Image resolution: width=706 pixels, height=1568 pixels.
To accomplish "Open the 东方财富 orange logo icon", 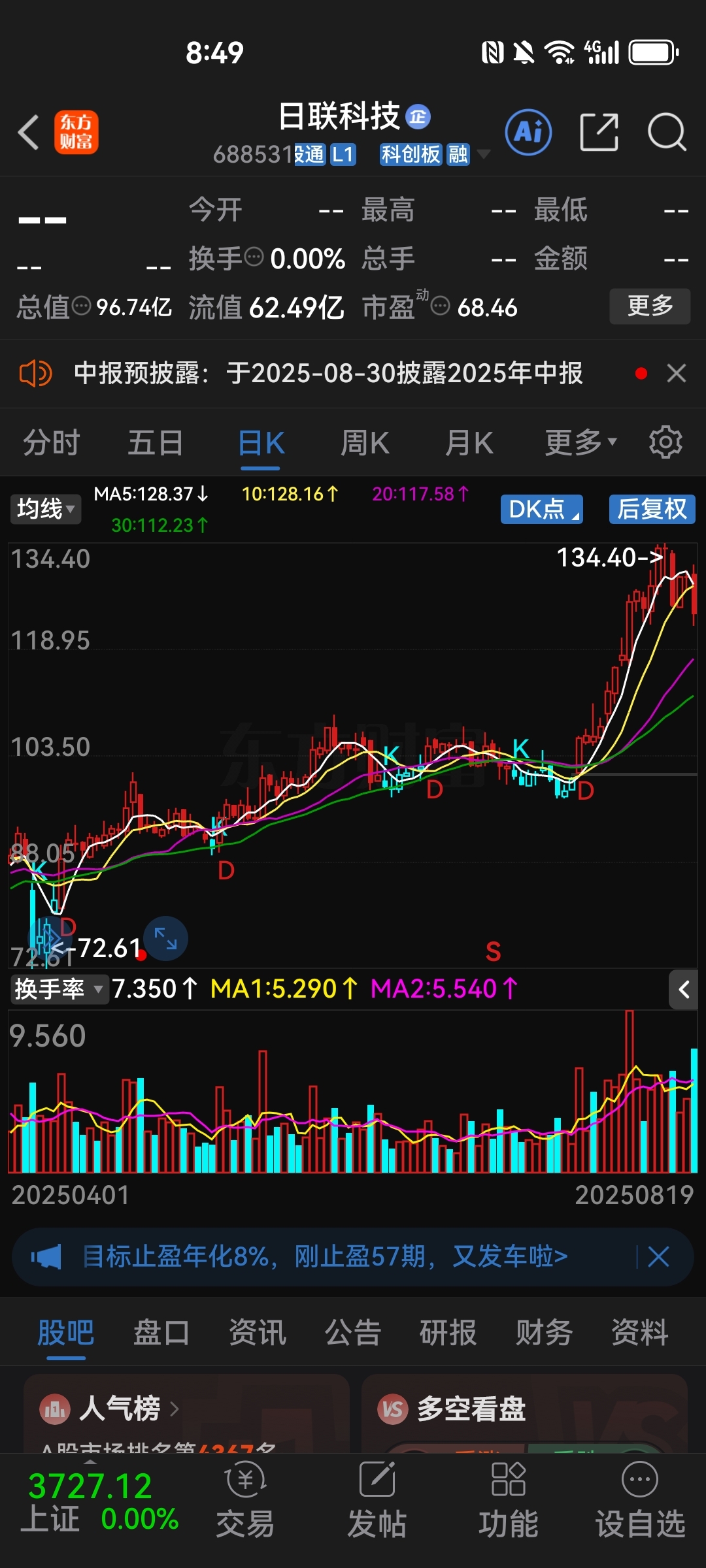I will 76,132.
